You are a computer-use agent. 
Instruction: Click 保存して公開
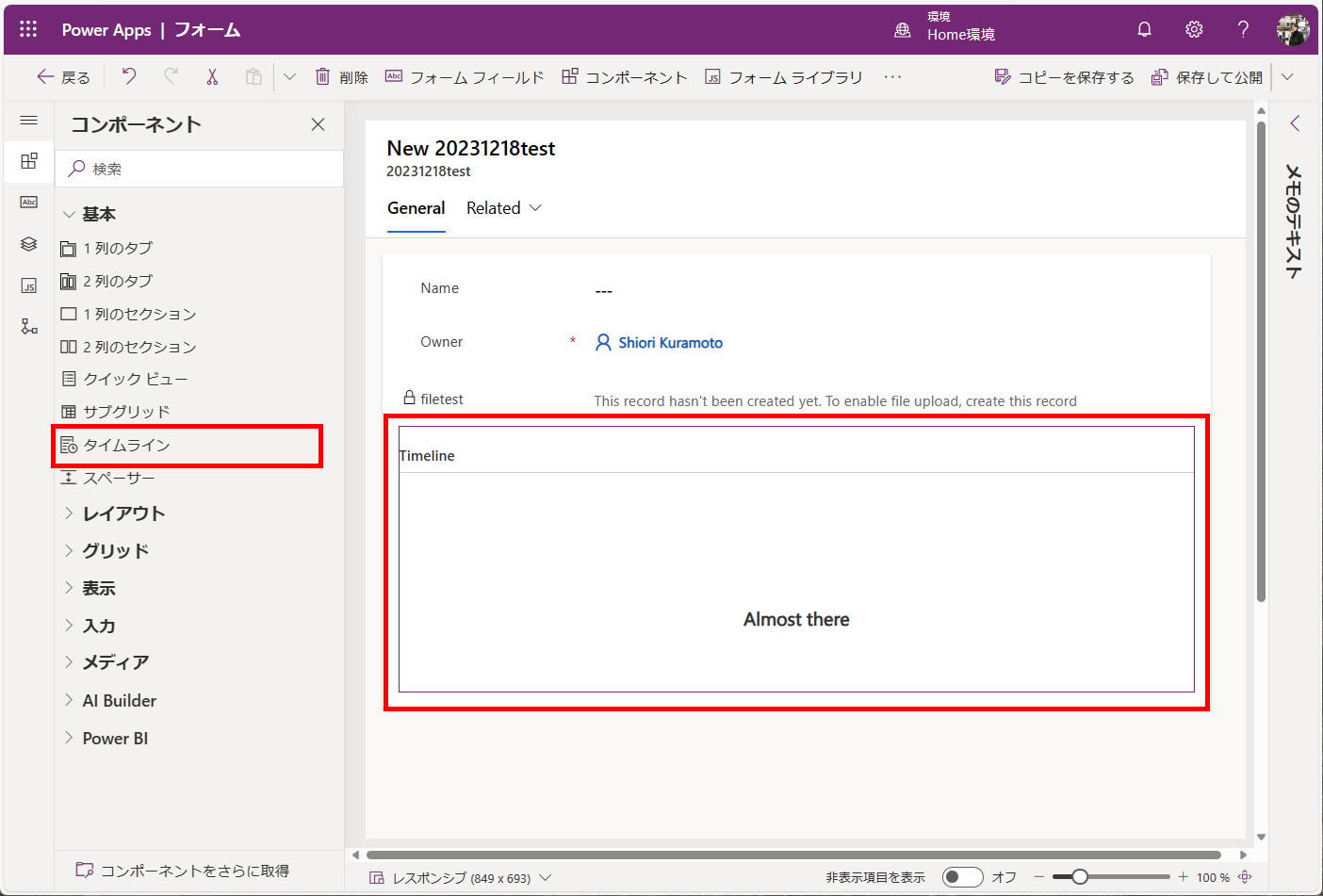click(x=1207, y=77)
